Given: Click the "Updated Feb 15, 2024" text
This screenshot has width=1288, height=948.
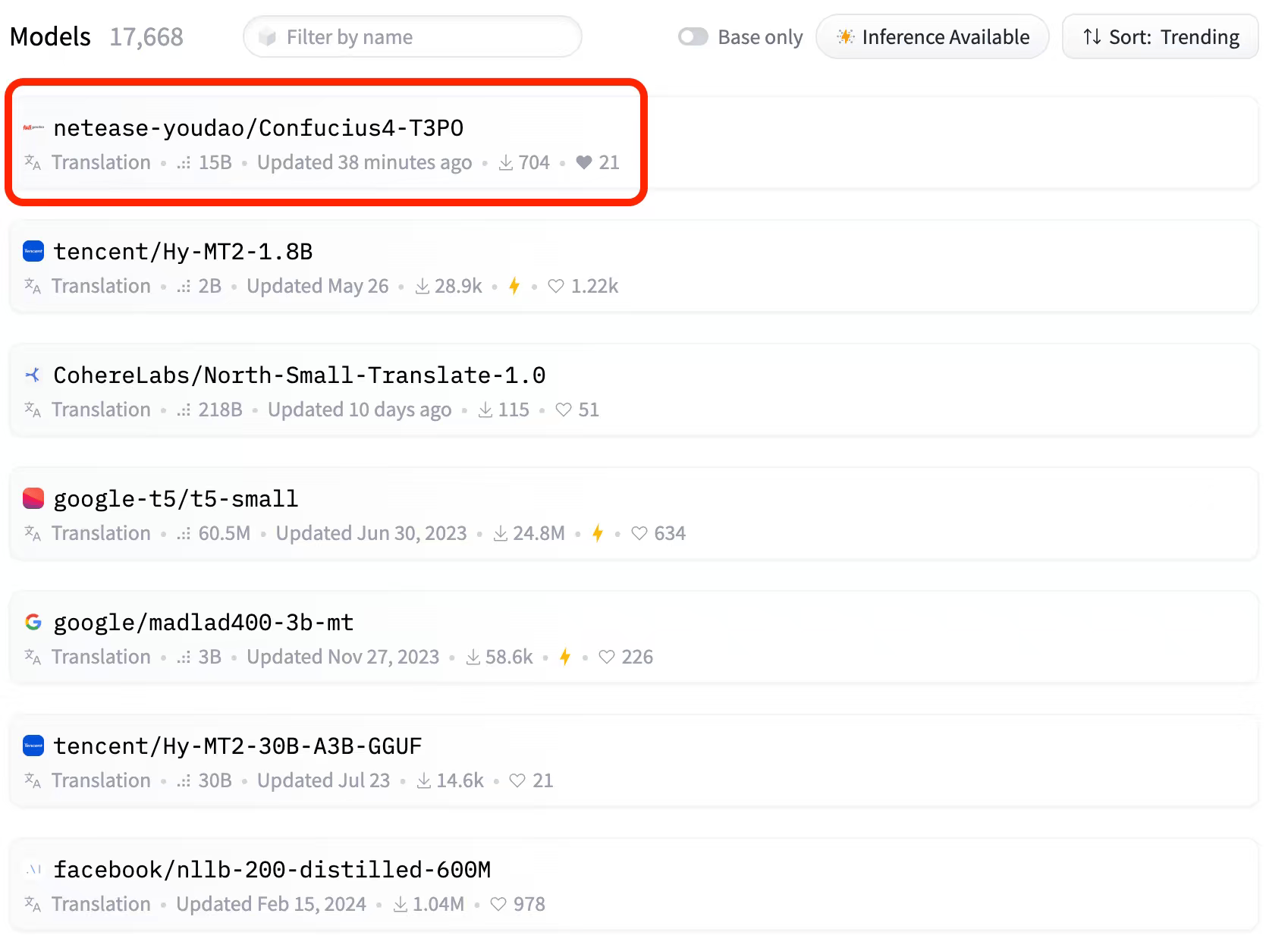Looking at the screenshot, I should coord(271,904).
